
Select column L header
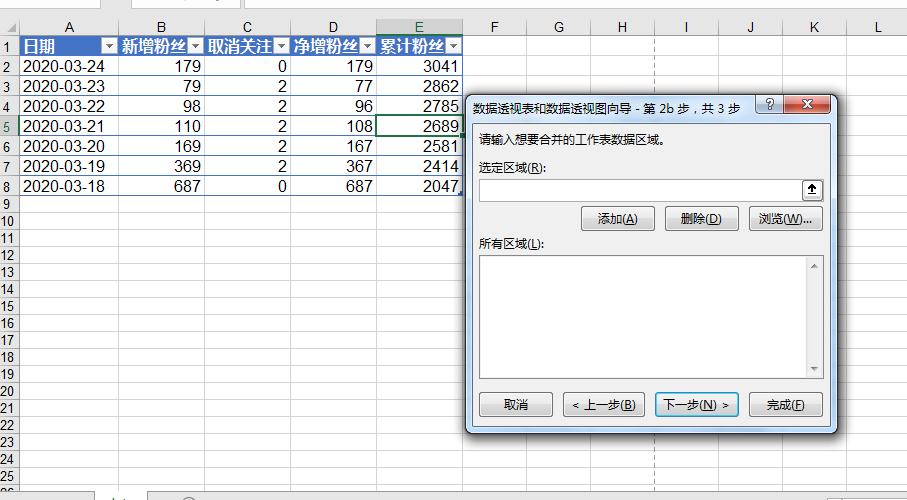877,27
